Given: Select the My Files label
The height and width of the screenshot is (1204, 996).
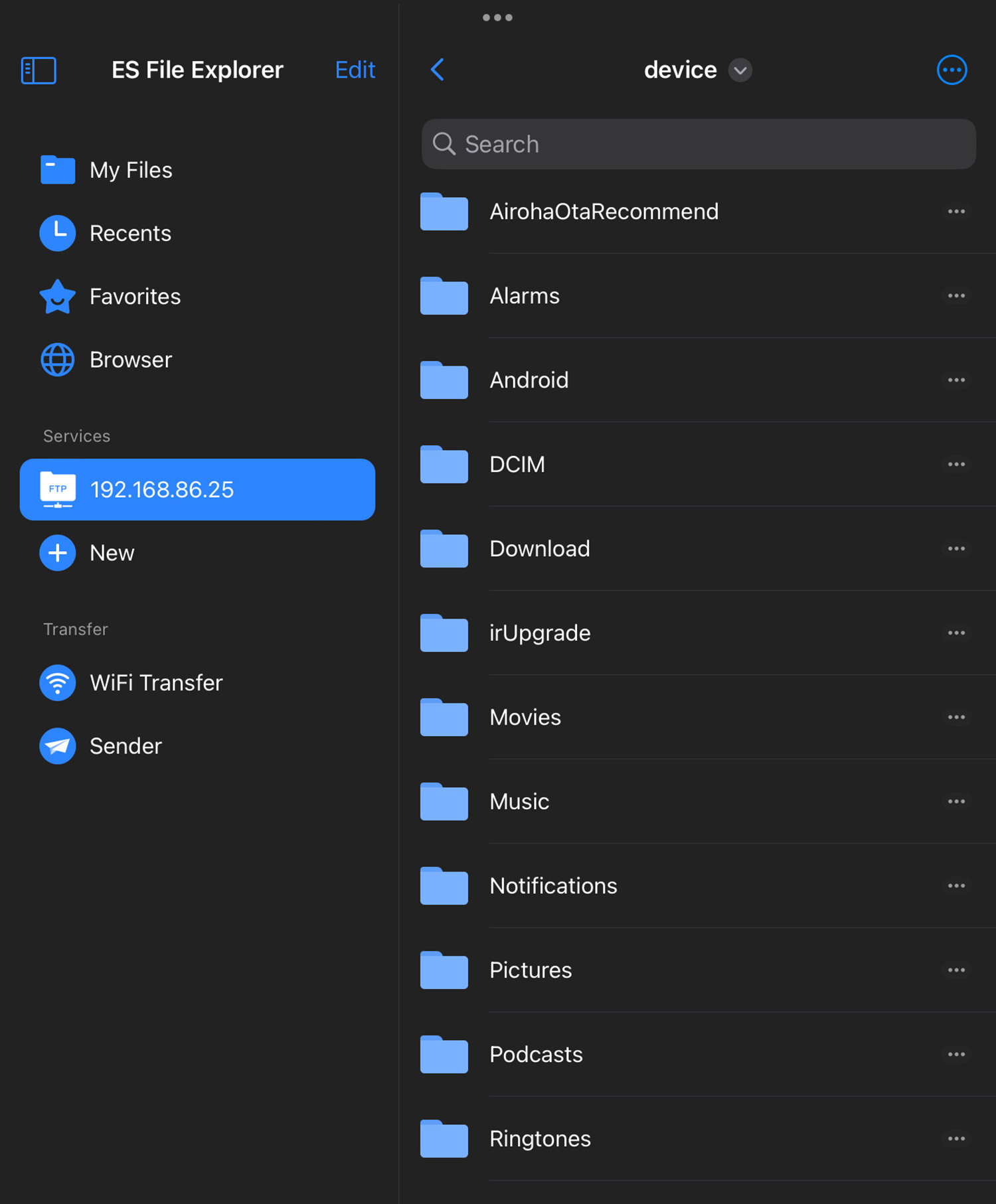Looking at the screenshot, I should click(x=131, y=171).
